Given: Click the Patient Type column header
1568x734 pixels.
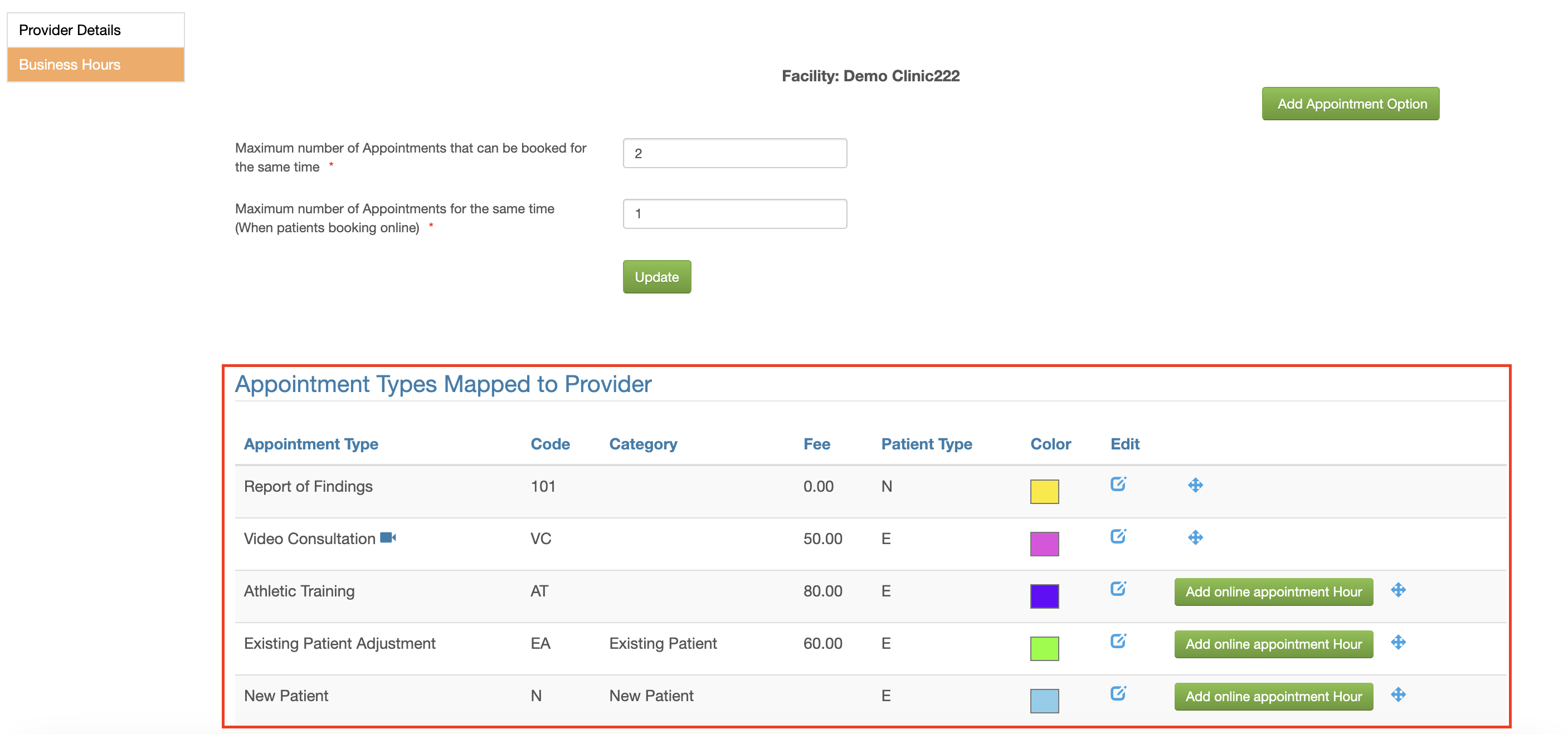Looking at the screenshot, I should pyautogui.click(x=927, y=444).
